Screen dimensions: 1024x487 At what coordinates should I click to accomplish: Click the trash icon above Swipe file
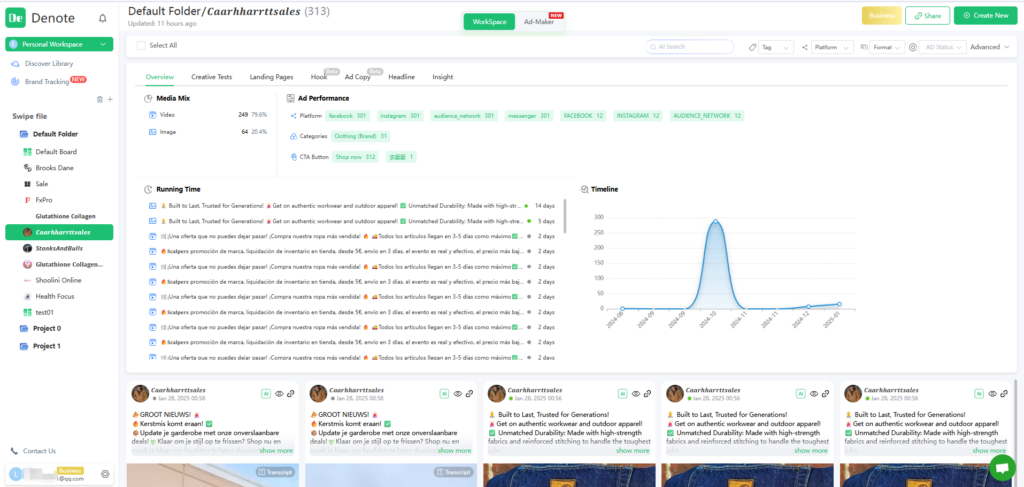coord(99,99)
